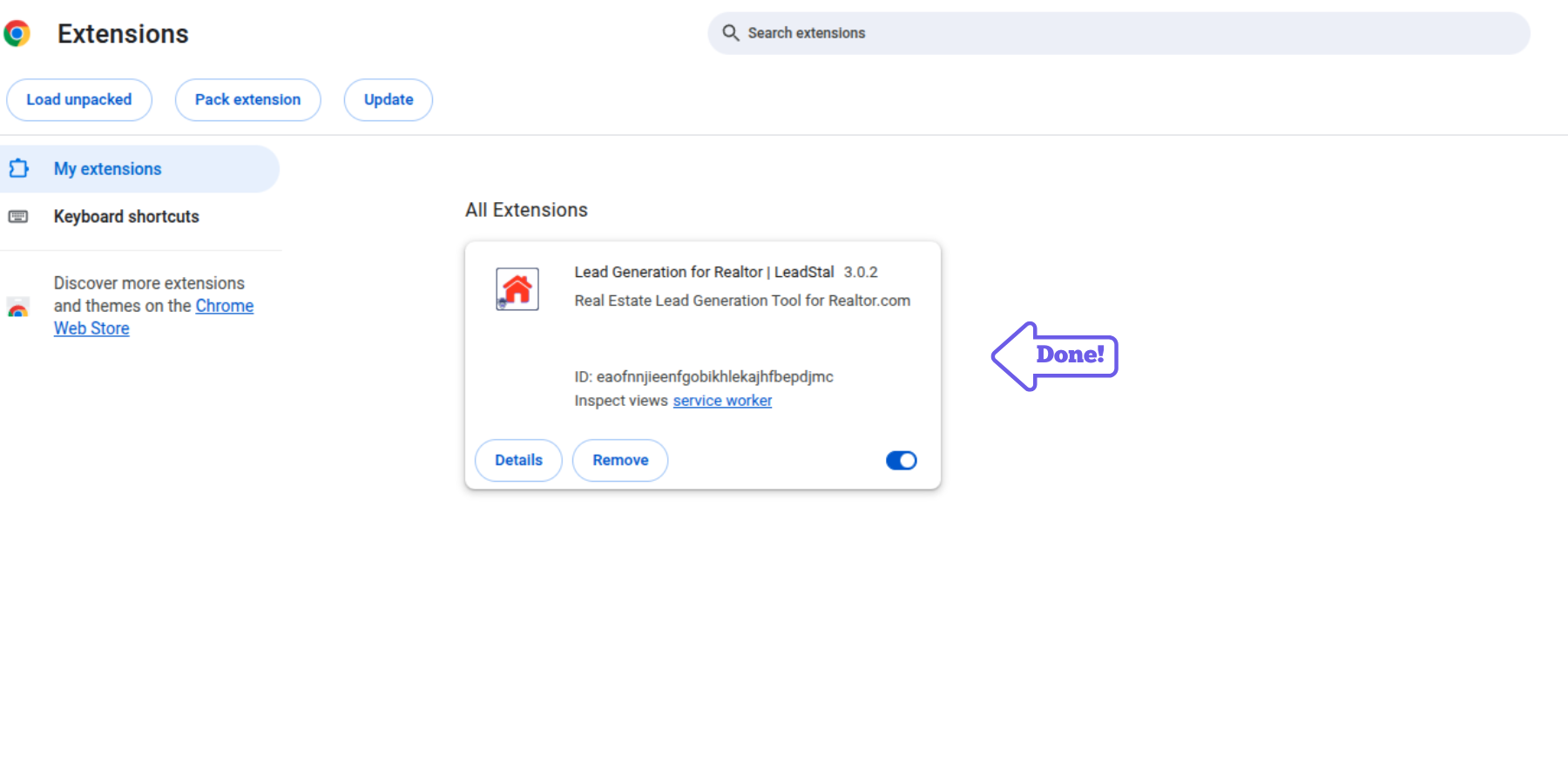Click the Extensions page title
The image size is (1568, 784).
[x=123, y=34]
